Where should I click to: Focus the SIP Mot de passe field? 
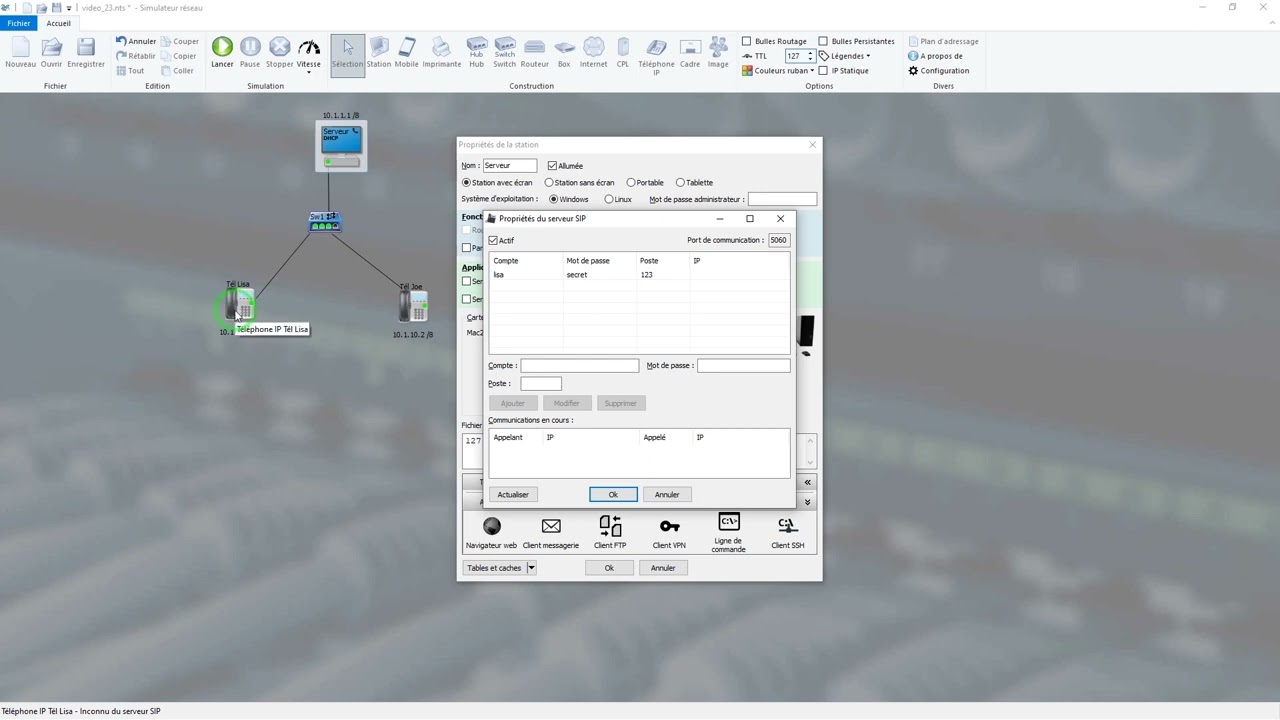[x=743, y=365]
